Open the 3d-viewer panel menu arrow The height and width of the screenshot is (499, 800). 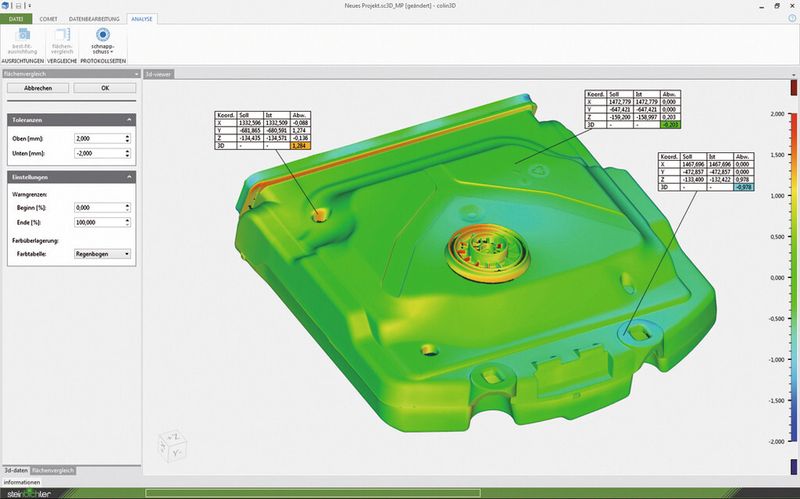(x=794, y=75)
